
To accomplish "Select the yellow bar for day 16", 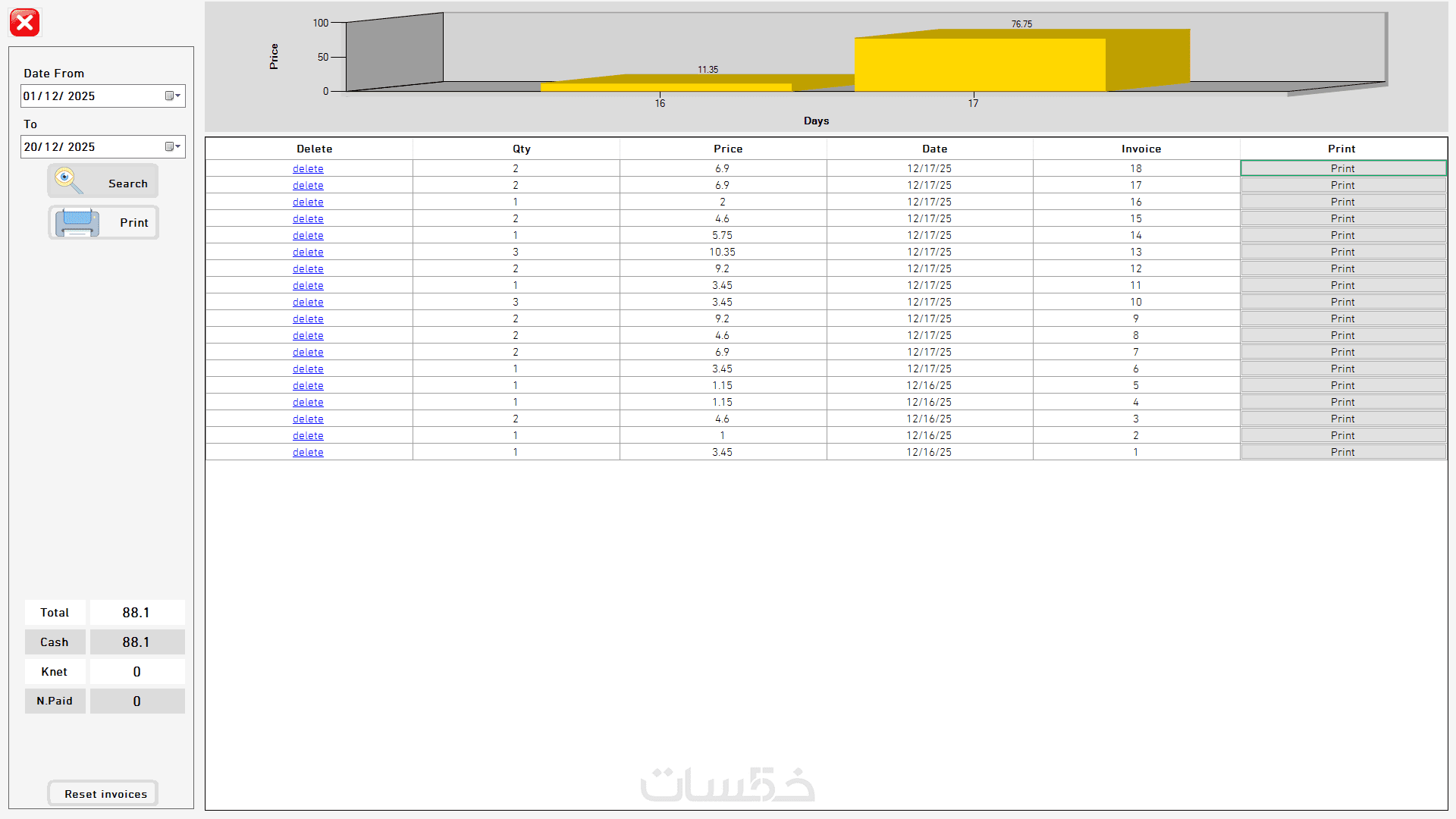I will [x=666, y=87].
